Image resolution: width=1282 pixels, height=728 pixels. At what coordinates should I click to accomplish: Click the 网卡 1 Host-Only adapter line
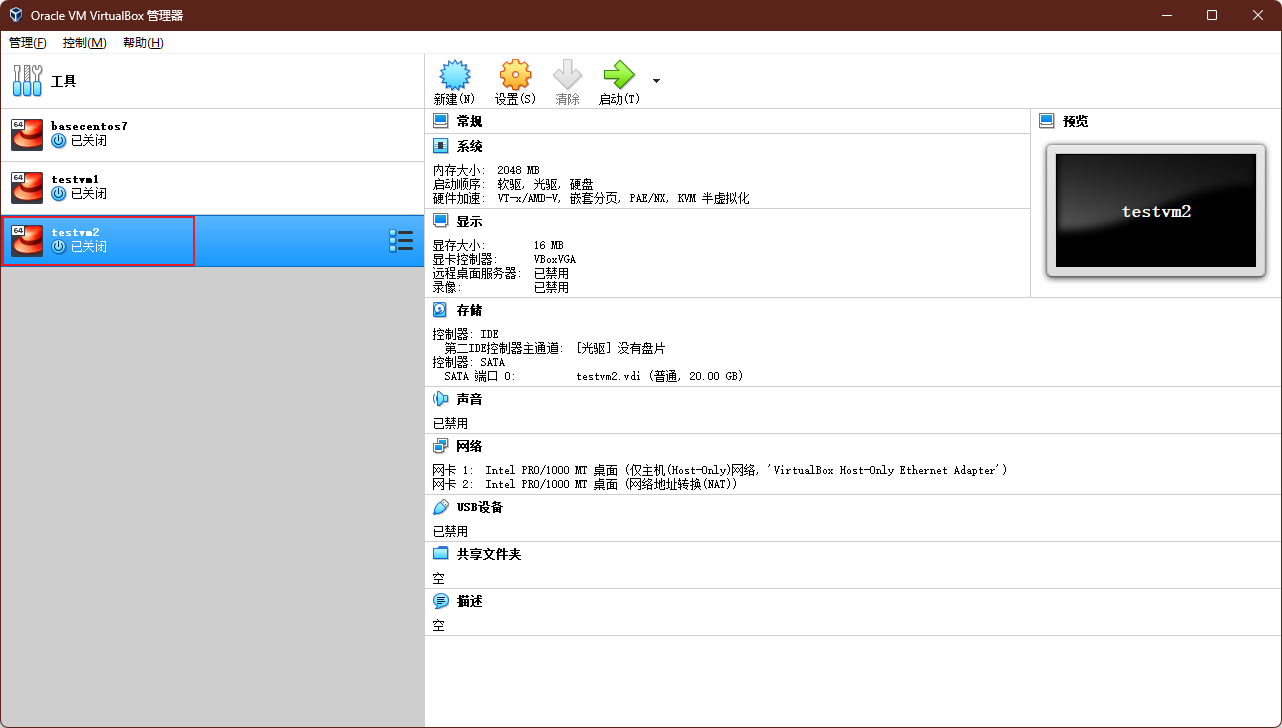click(x=720, y=470)
